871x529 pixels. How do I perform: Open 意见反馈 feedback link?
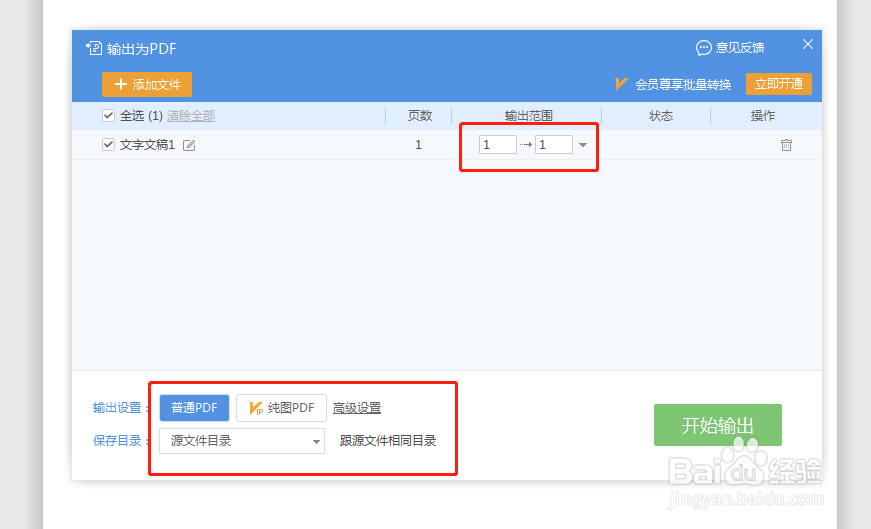(x=739, y=48)
